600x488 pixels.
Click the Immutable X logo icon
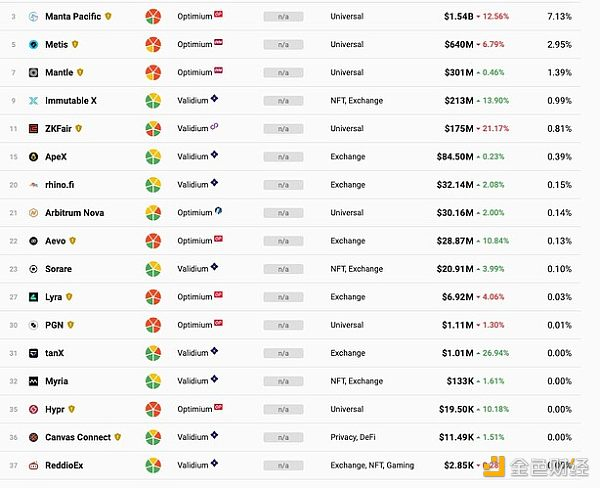coord(35,101)
